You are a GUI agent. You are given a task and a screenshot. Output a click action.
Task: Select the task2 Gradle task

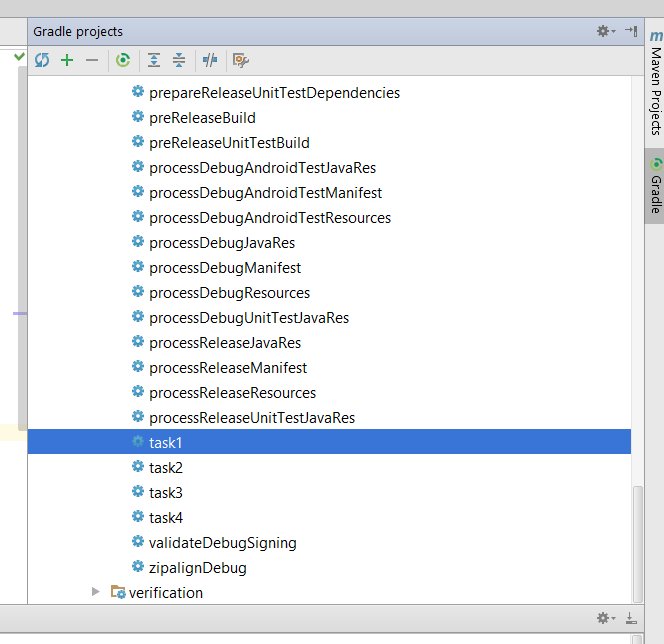pyautogui.click(x=166, y=467)
